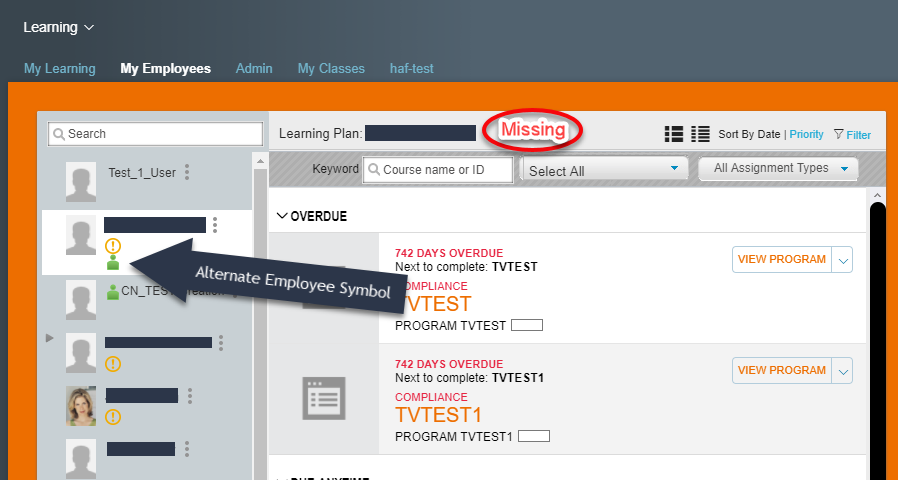Switch to My Learning tab
The height and width of the screenshot is (480, 898).
point(60,69)
